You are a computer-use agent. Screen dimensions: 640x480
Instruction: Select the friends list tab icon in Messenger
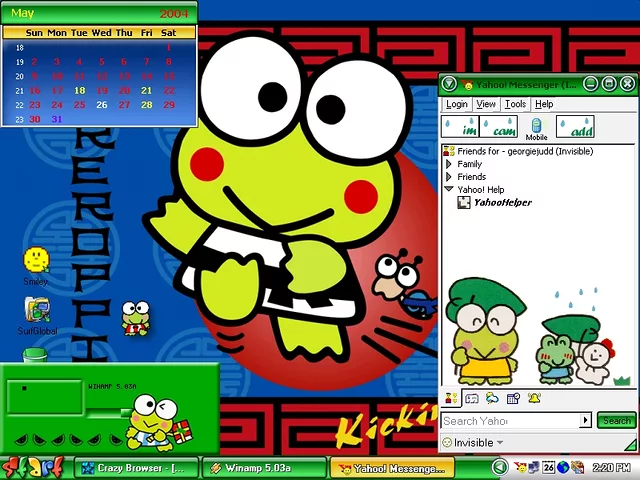[x=451, y=398]
